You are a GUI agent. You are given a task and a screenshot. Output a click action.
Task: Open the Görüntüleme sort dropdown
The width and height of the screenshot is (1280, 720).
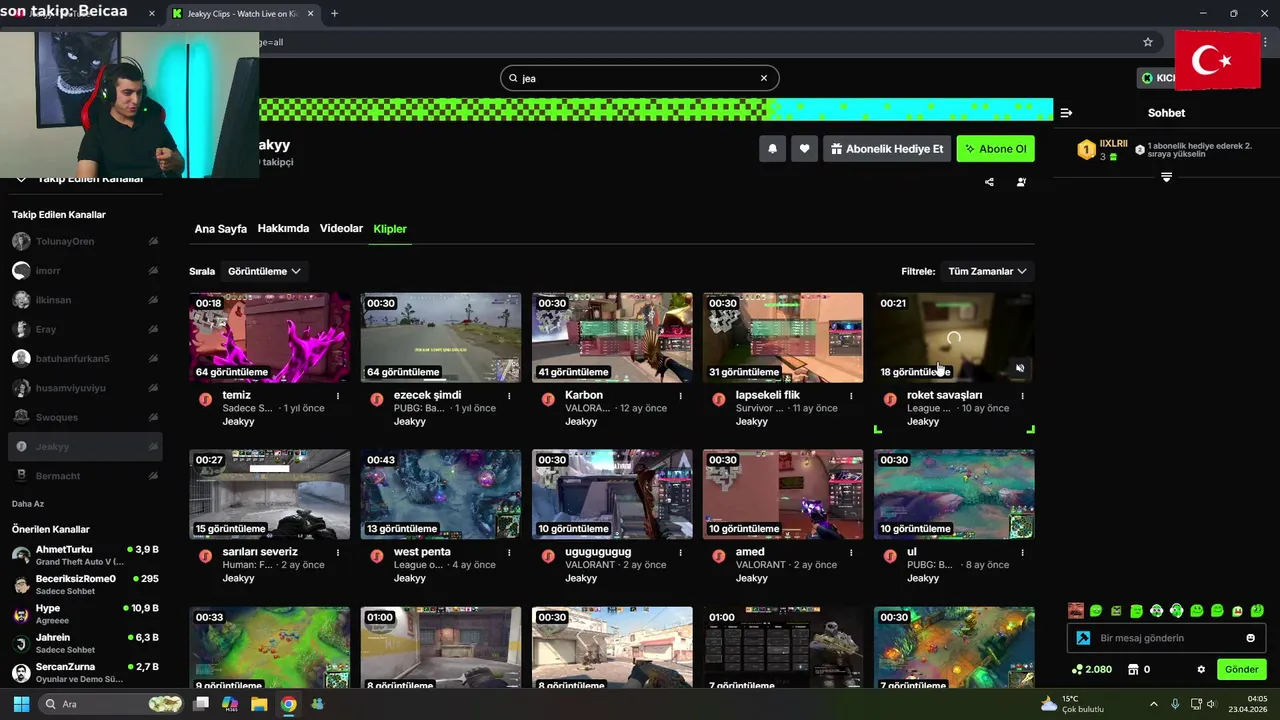pyautogui.click(x=264, y=271)
